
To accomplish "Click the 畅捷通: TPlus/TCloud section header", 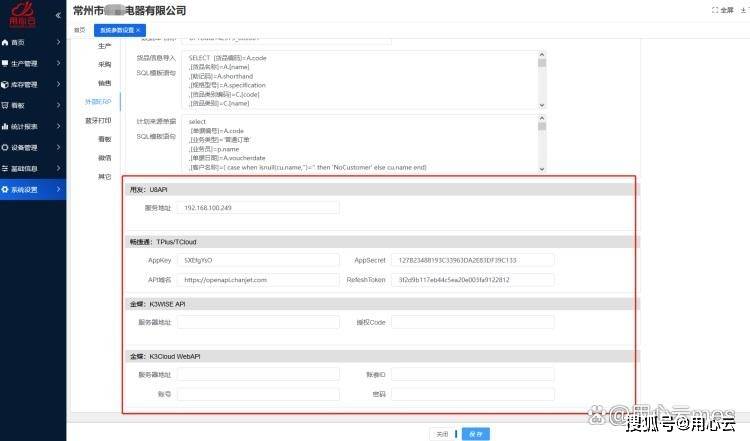I will [x=381, y=242].
